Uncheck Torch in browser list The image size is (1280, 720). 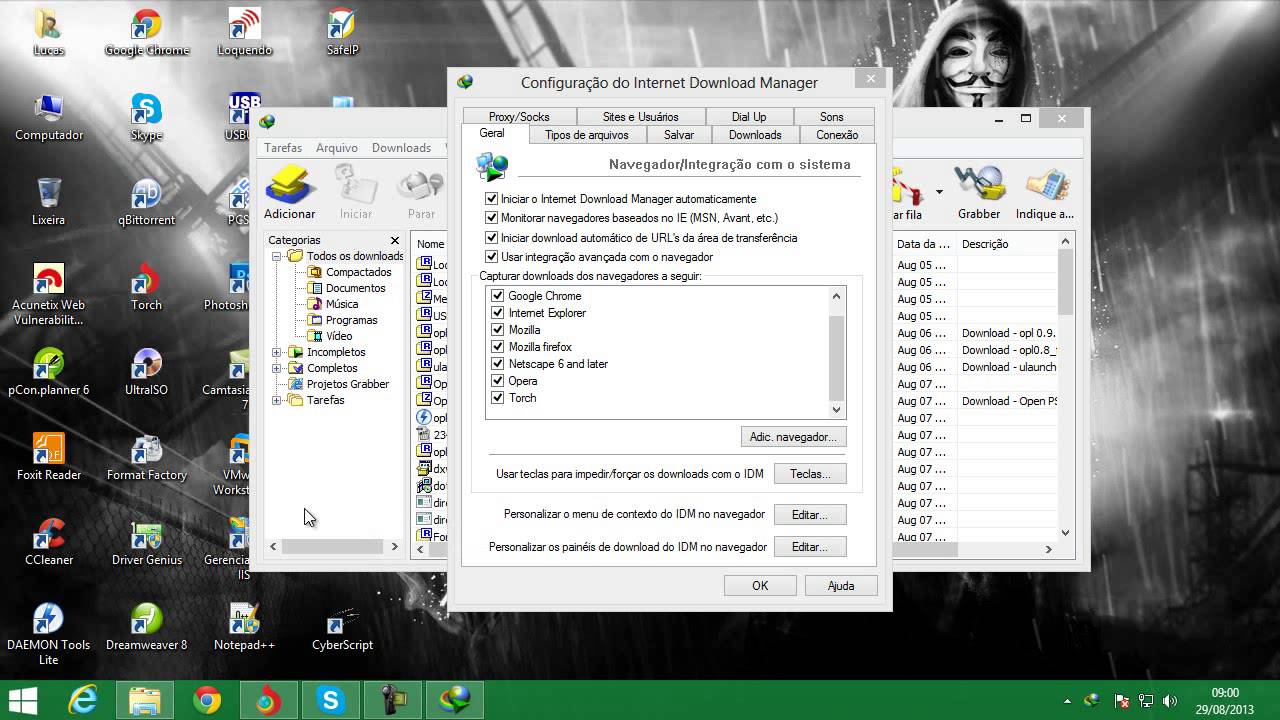[x=498, y=398]
